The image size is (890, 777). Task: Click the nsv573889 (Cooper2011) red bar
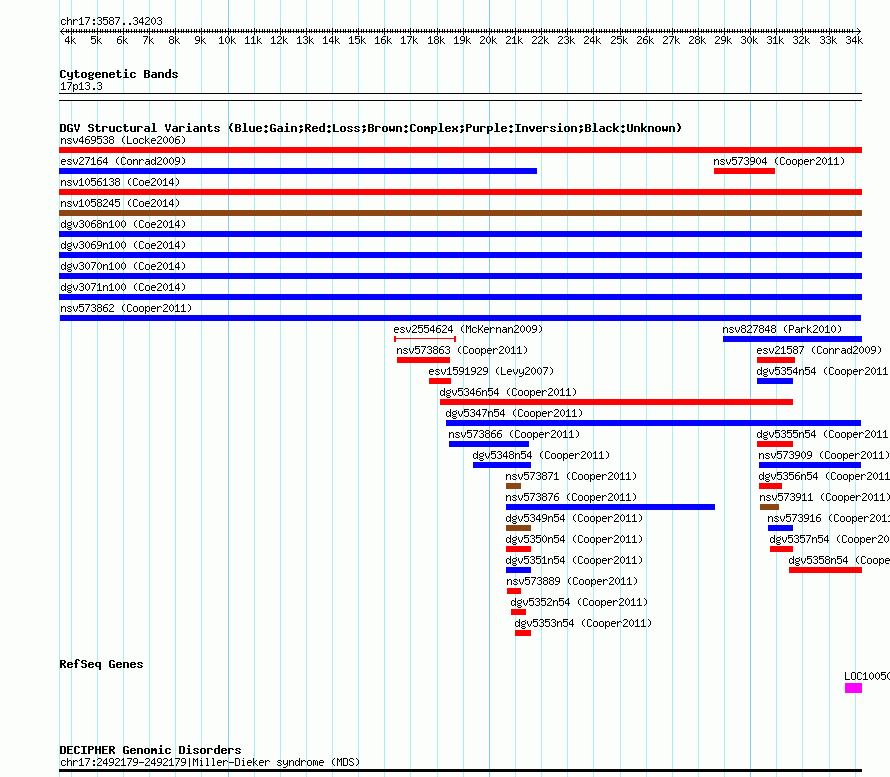coord(514,591)
